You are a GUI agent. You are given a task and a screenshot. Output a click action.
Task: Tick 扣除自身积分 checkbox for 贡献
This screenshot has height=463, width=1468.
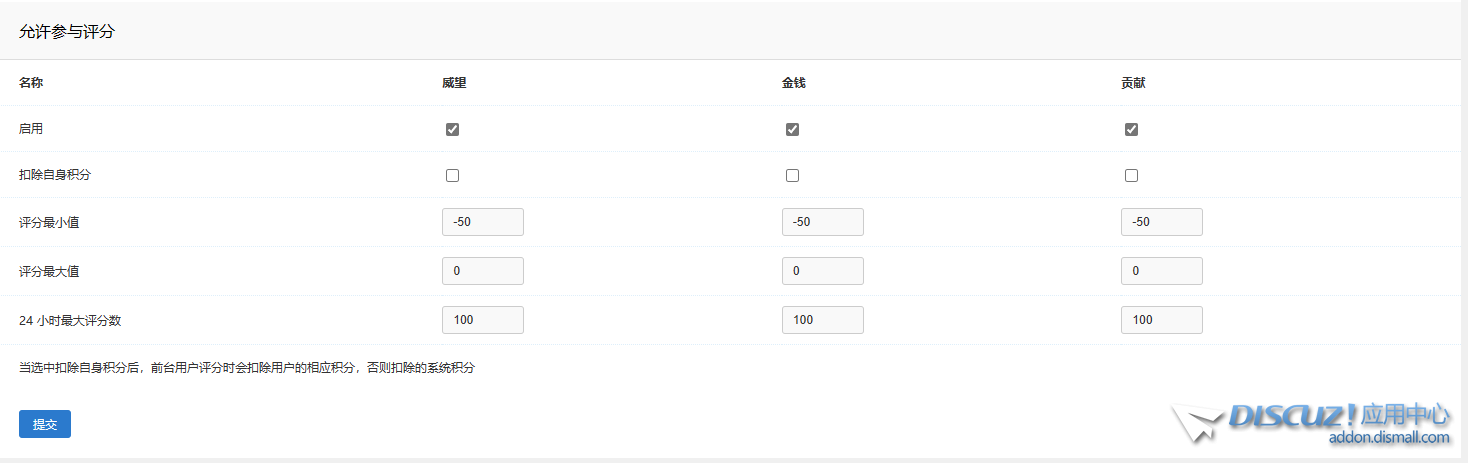[x=1131, y=175]
